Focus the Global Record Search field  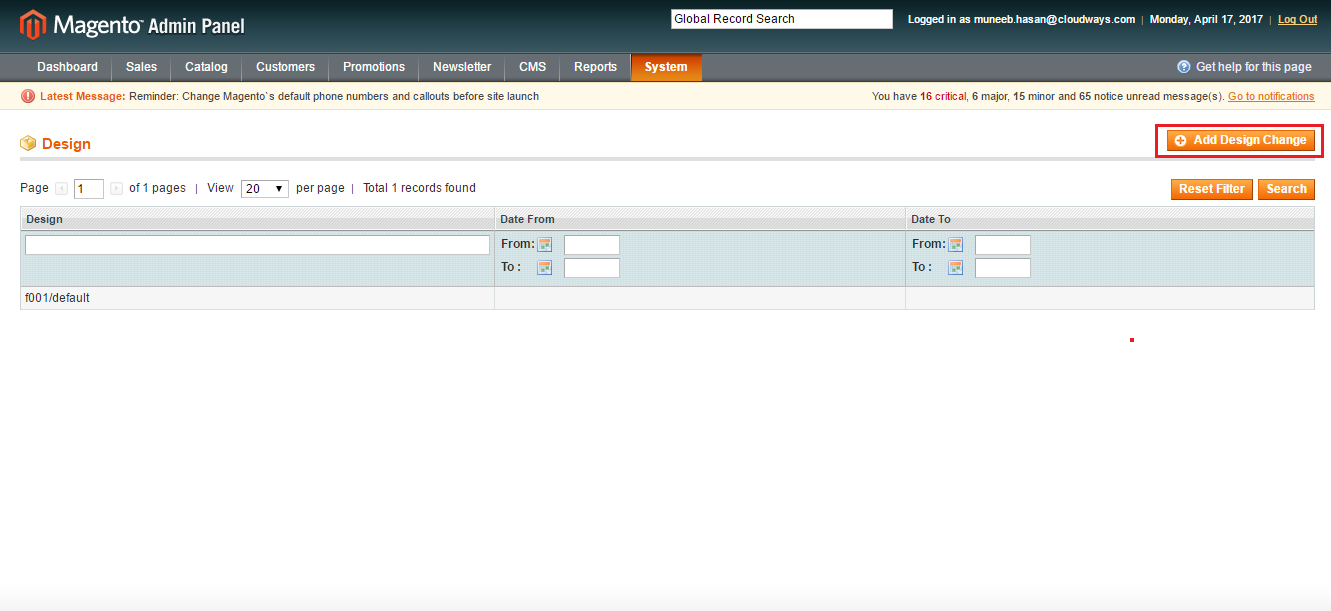(x=781, y=19)
